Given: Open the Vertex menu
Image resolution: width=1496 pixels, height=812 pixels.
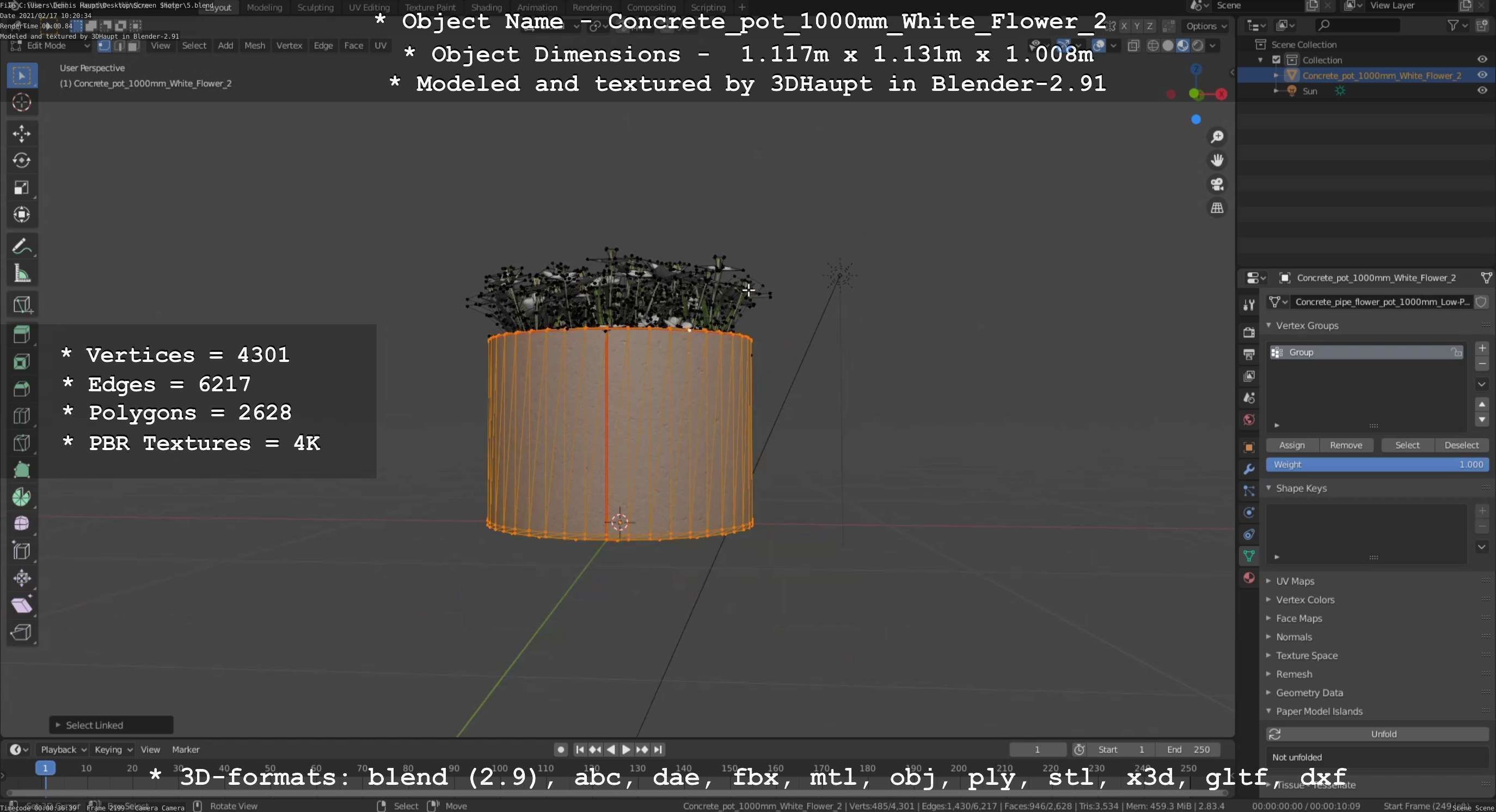Looking at the screenshot, I should (289, 46).
